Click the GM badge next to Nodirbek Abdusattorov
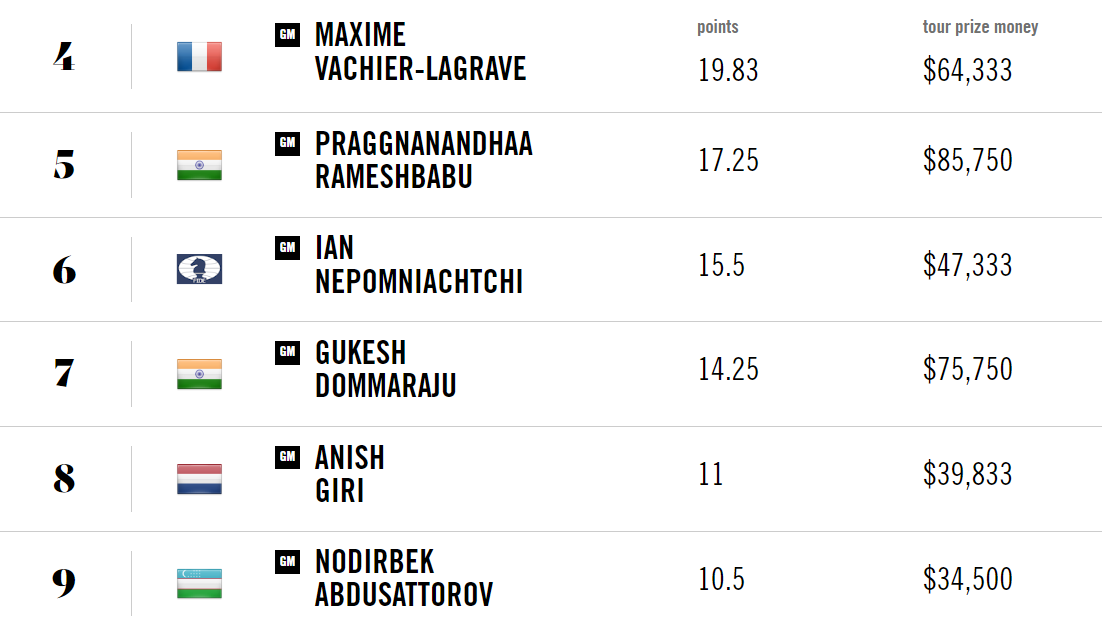The width and height of the screenshot is (1102, 634). click(287, 562)
